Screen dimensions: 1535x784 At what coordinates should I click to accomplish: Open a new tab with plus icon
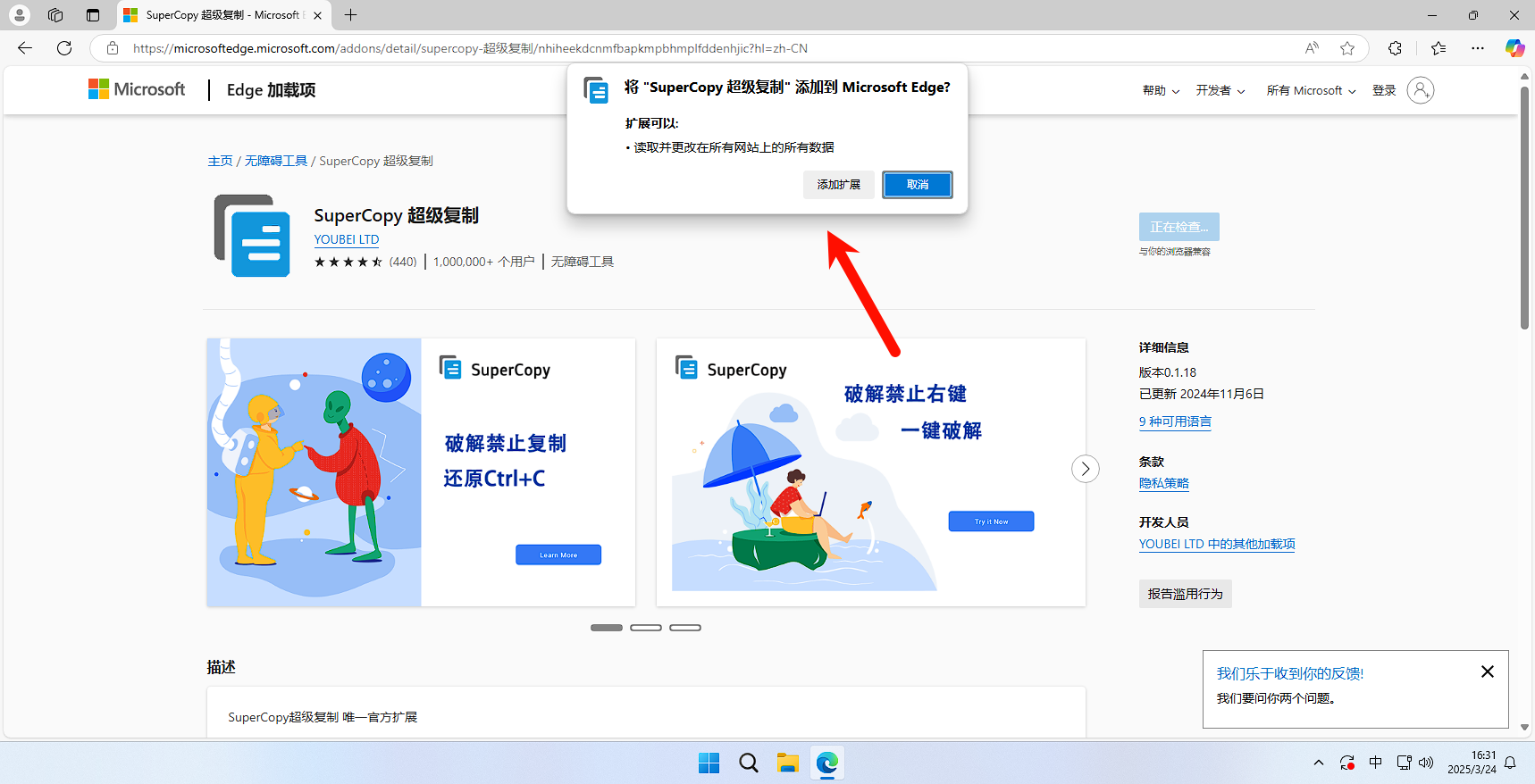(x=351, y=15)
